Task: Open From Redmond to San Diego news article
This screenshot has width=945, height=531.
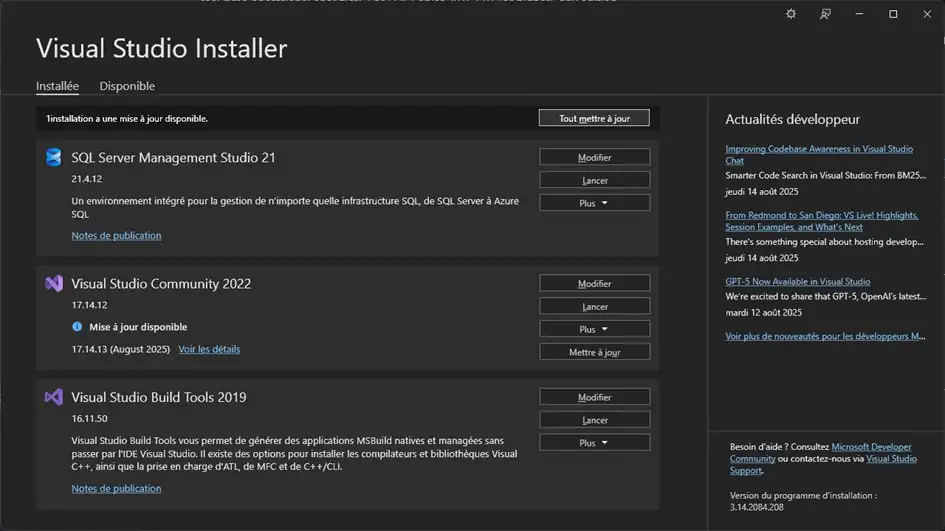Action: (821, 221)
